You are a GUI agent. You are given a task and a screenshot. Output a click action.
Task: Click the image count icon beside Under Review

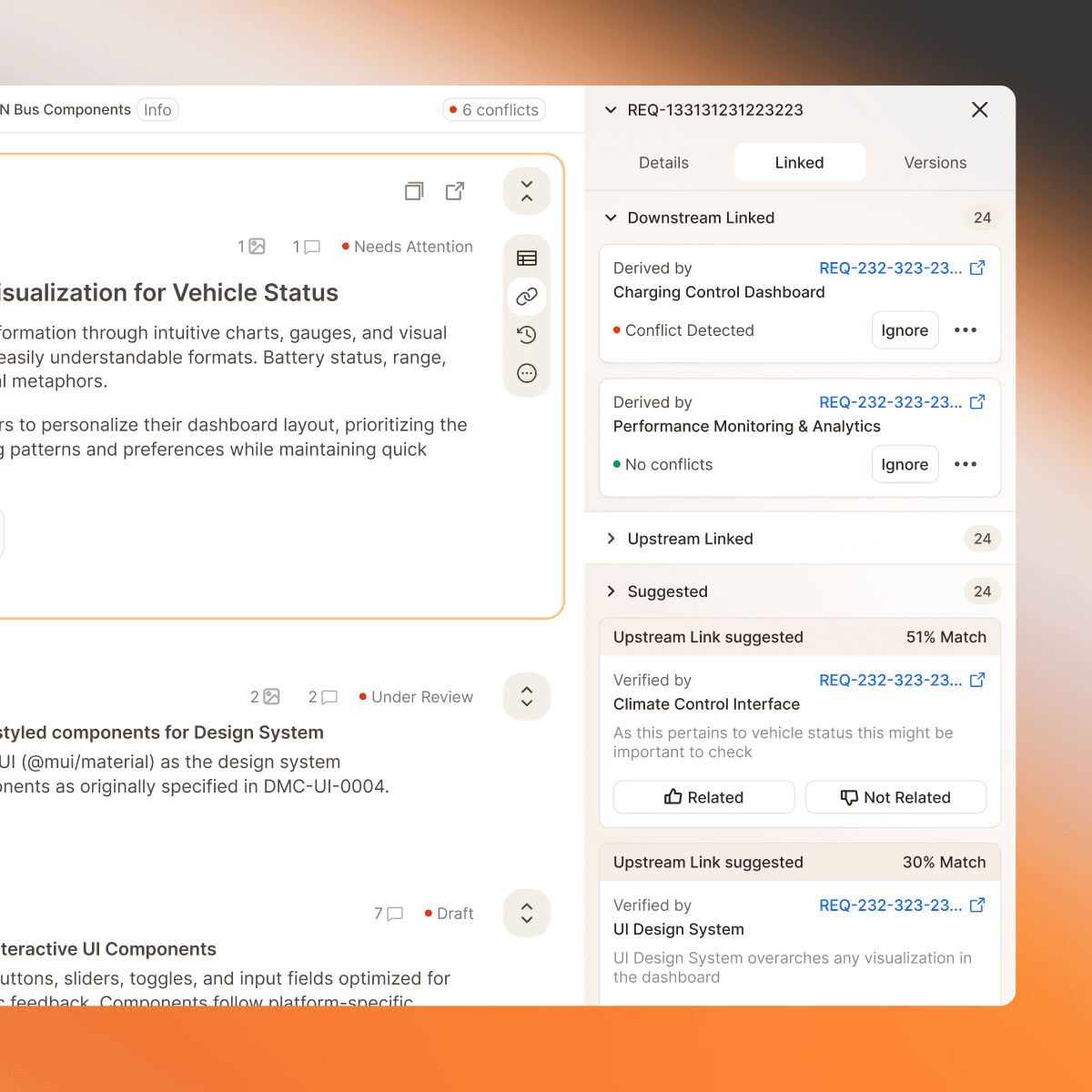coord(271,697)
